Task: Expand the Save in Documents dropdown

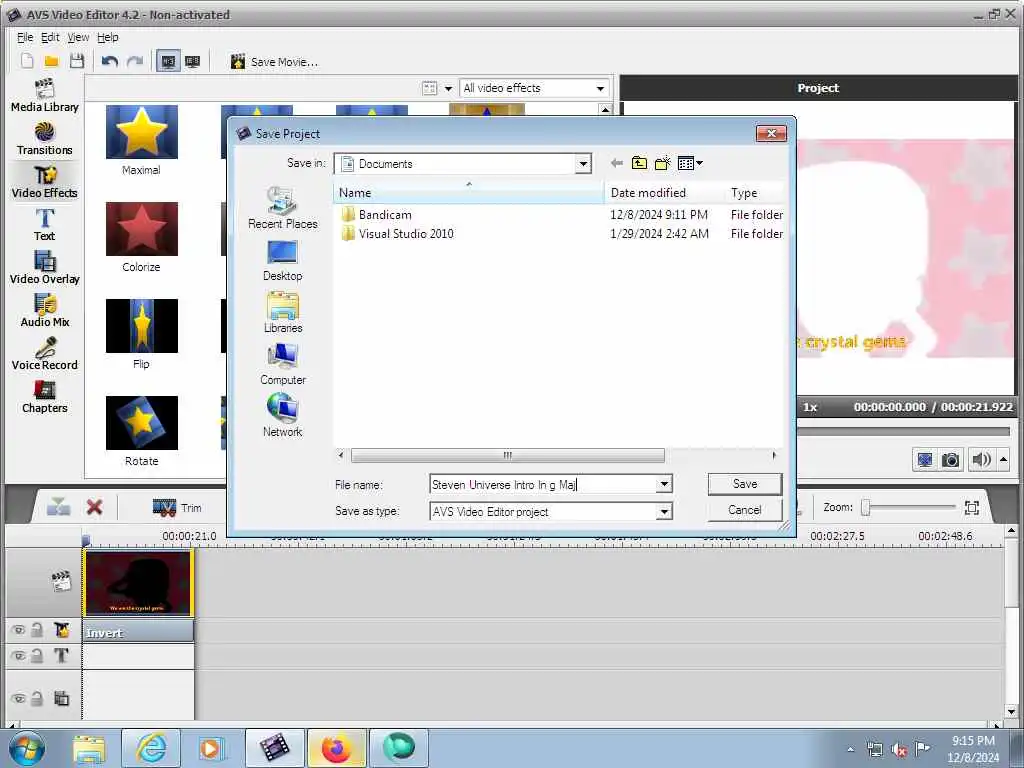Action: coord(583,164)
